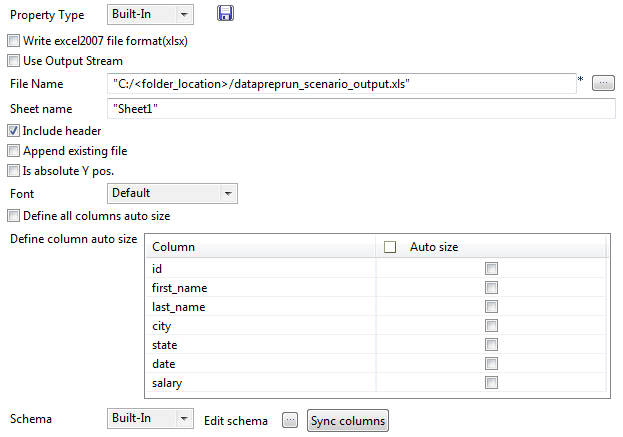Screen dimensions: 623x437
Task: Click the Edit schema ellipsis button
Action: tap(290, 420)
